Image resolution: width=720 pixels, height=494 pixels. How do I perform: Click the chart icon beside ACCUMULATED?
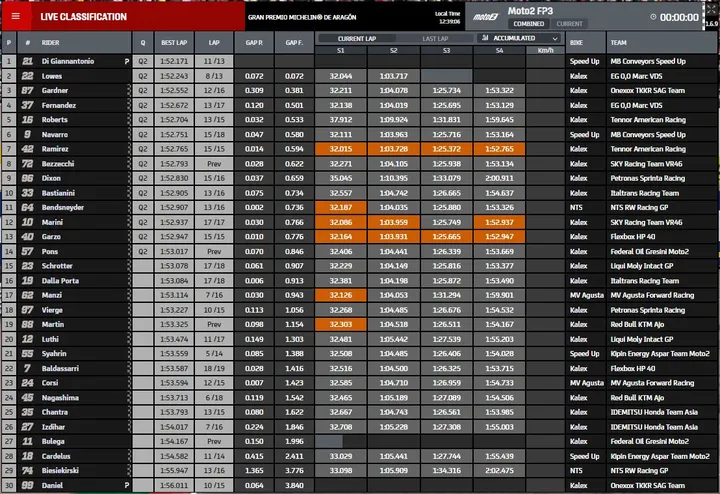(485, 38)
